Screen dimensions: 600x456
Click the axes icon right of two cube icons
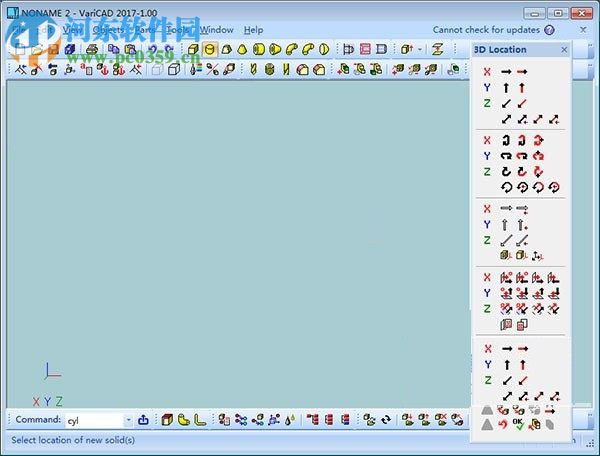coord(538,256)
